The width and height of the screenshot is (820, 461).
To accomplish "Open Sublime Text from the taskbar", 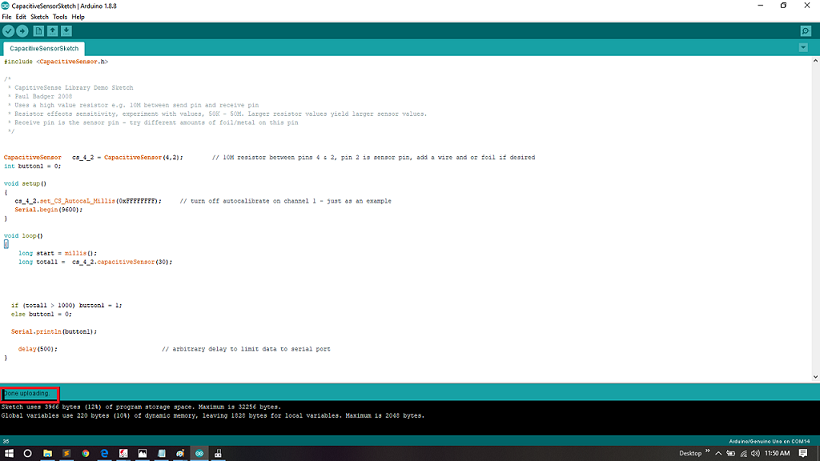I will (66, 453).
